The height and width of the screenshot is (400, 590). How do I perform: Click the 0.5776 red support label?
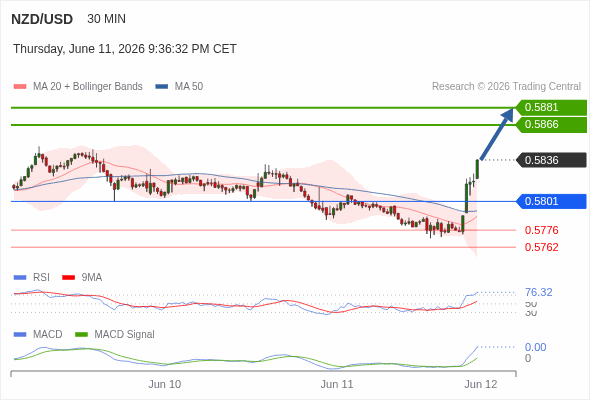541,230
